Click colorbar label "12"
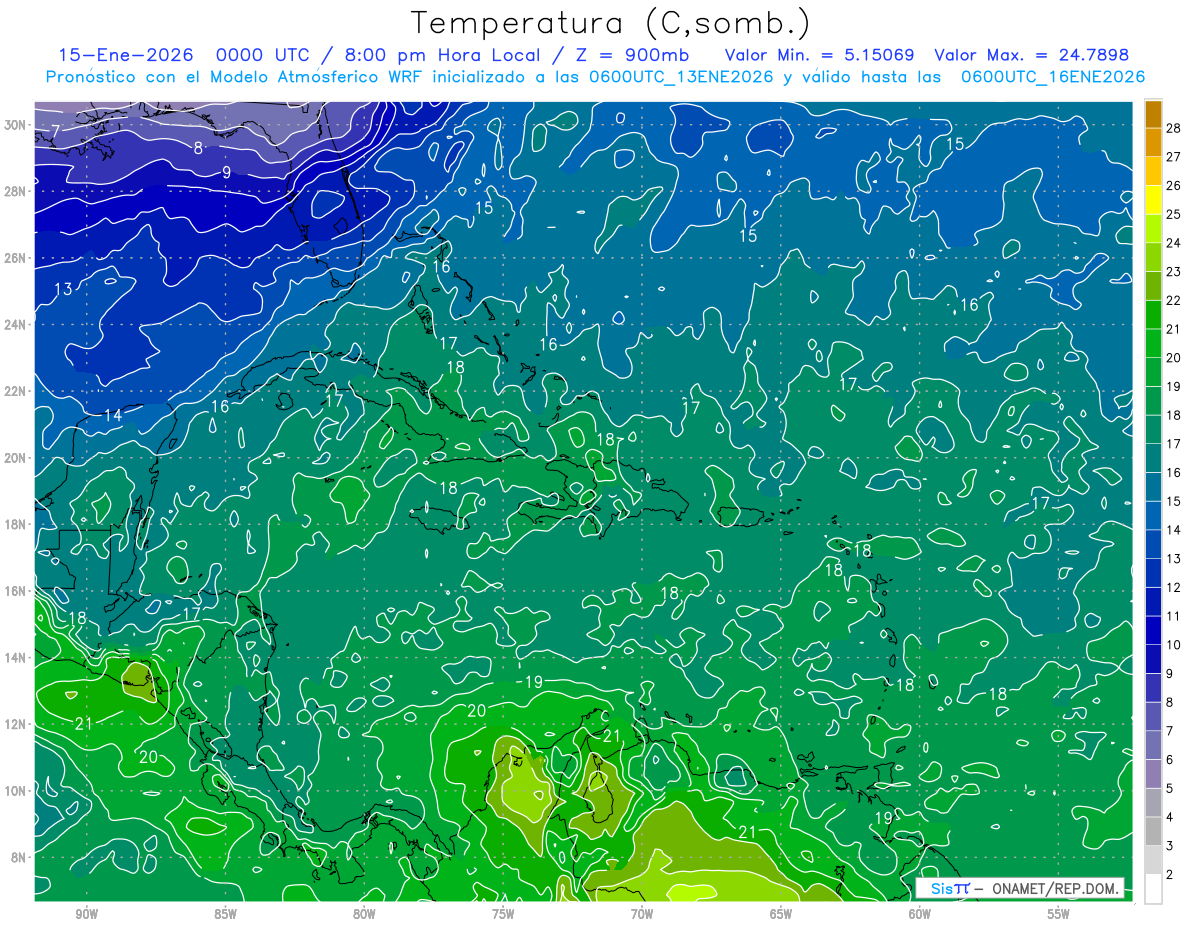The image size is (1200, 927). [x=1173, y=587]
